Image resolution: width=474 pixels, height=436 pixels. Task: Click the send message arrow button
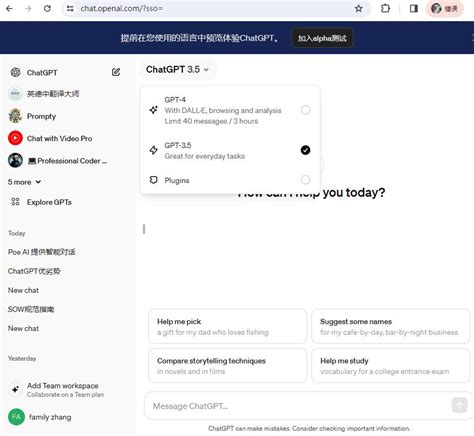[459, 405]
